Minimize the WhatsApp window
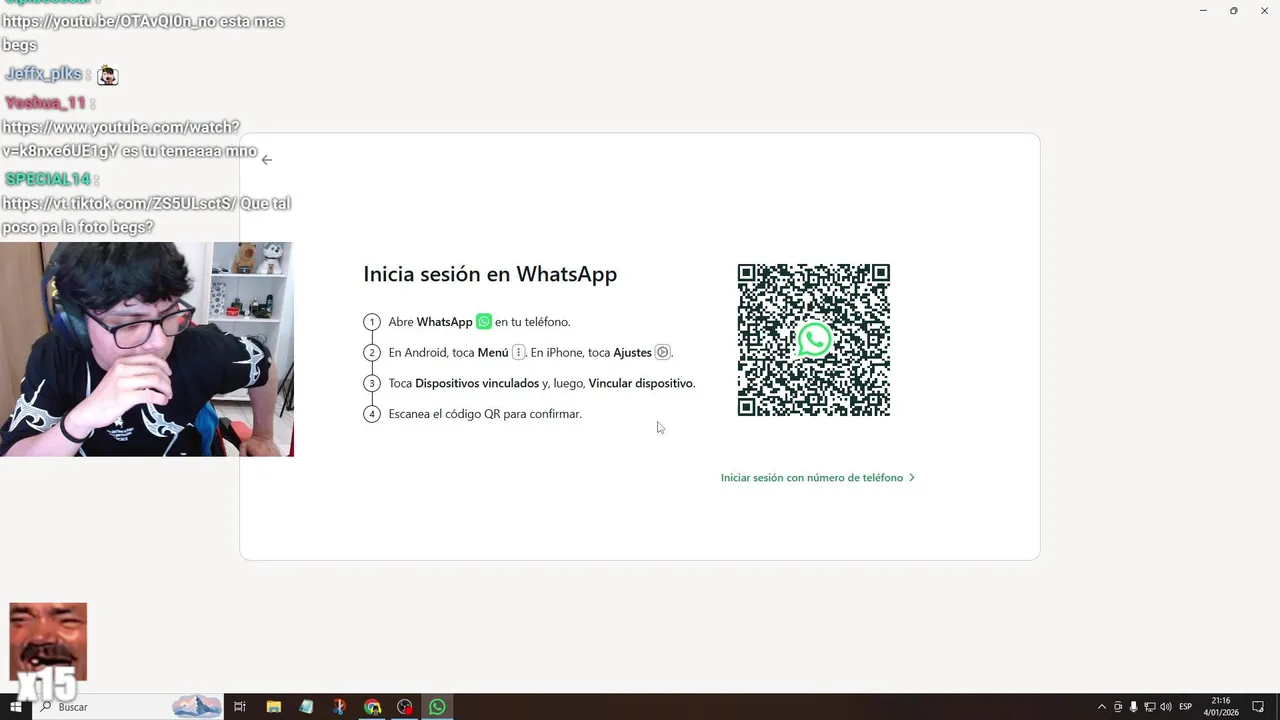1280x720 pixels. [x=1203, y=11]
